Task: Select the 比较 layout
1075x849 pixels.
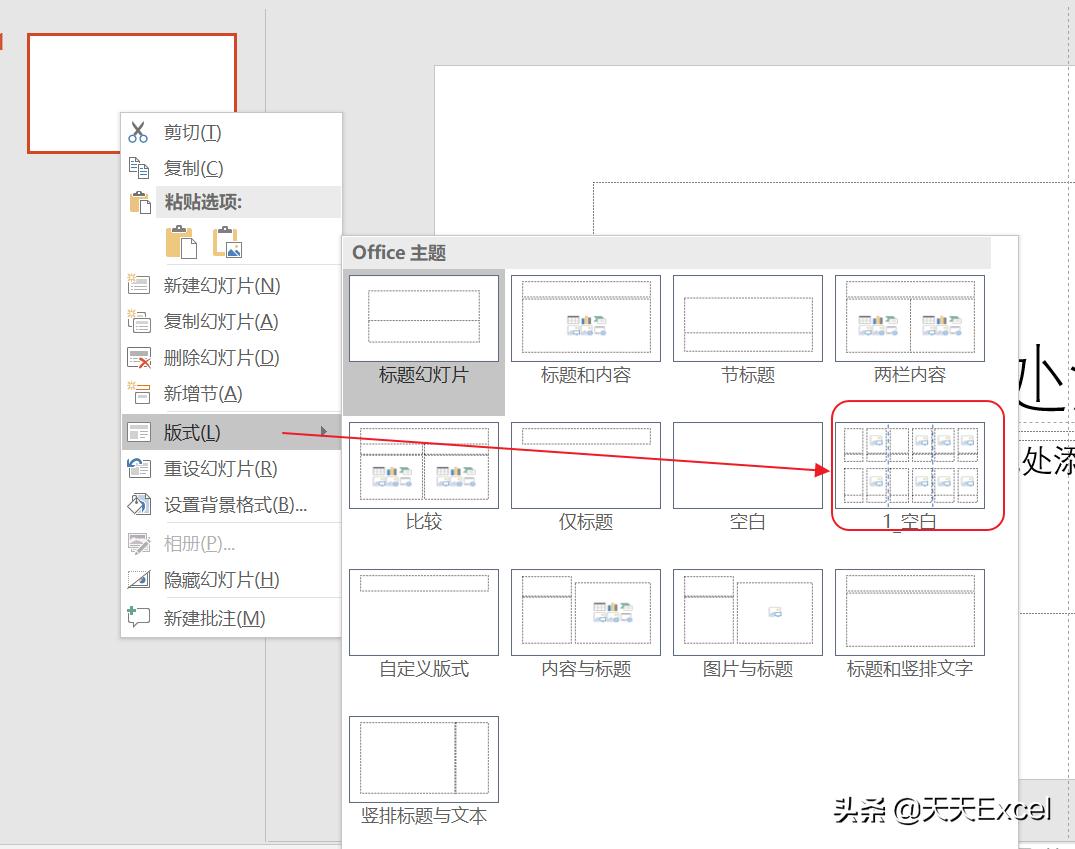Action: (423, 464)
